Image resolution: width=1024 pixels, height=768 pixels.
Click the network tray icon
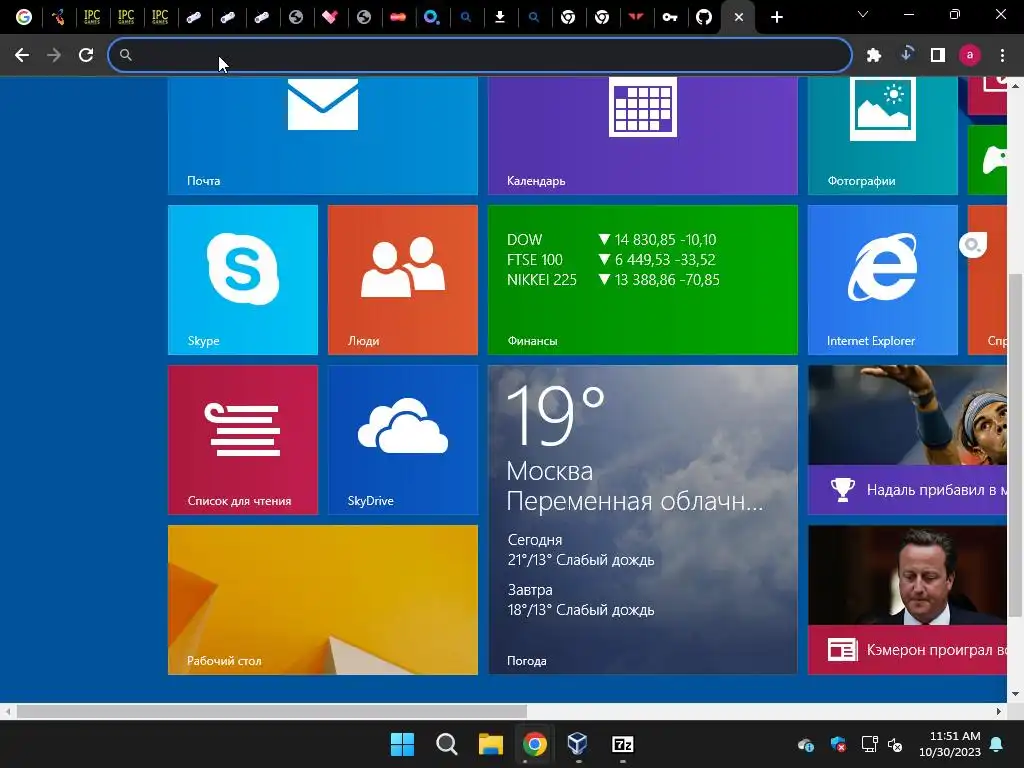pyautogui.click(x=869, y=744)
